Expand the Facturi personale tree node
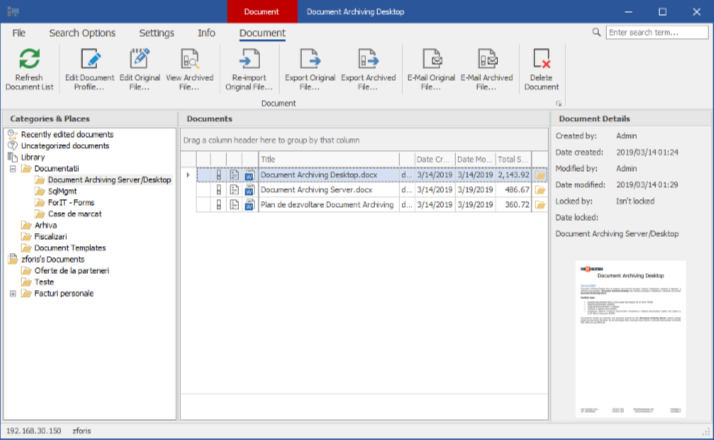This screenshot has width=714, height=440. [x=13, y=294]
